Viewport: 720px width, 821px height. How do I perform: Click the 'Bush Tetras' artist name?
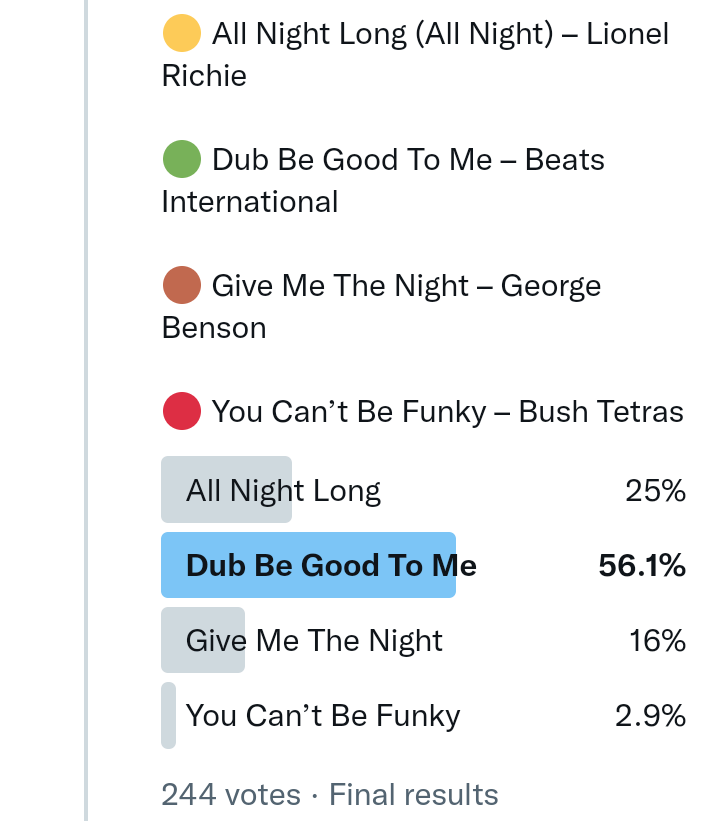click(601, 412)
